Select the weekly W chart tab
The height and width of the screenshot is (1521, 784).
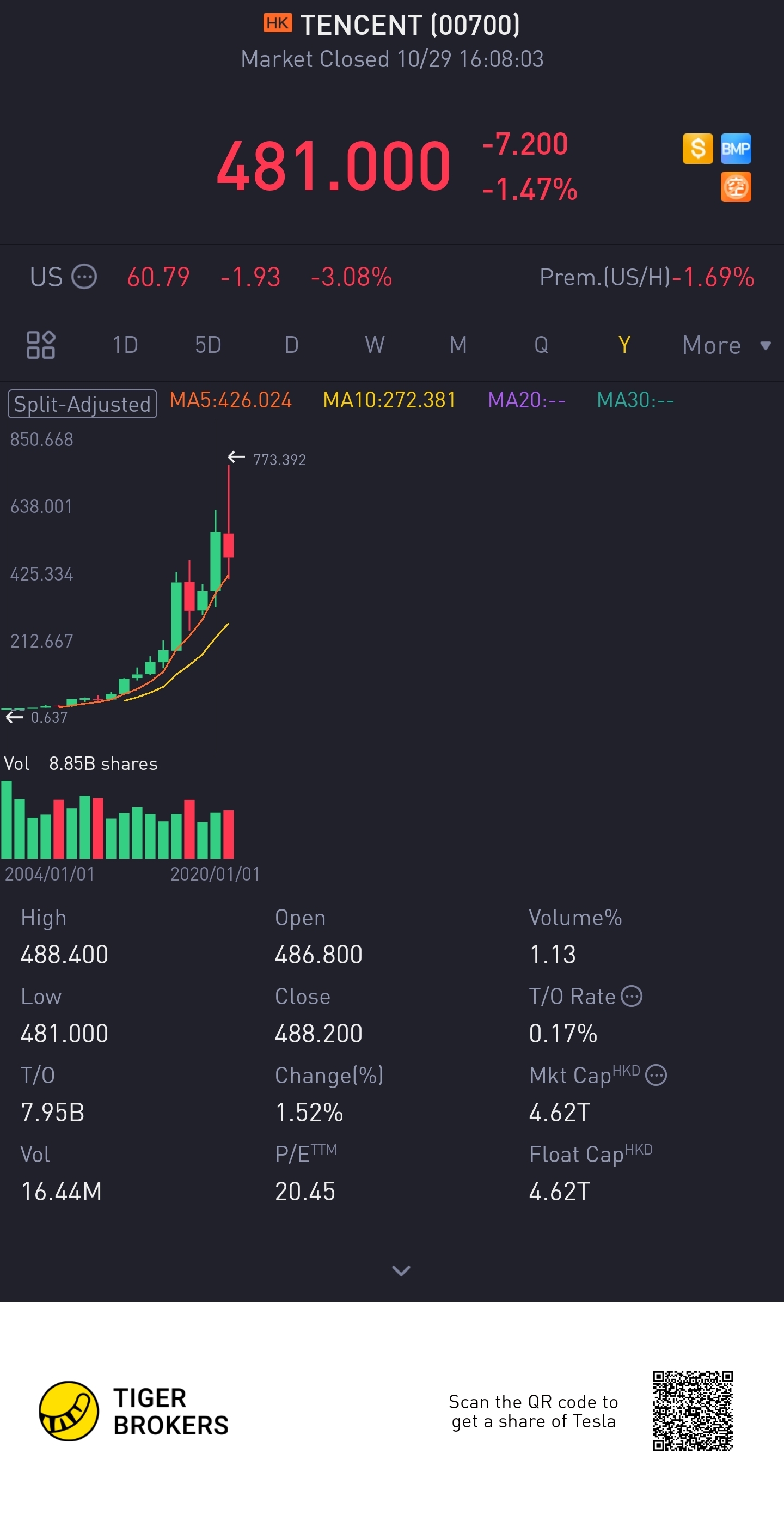(x=375, y=345)
